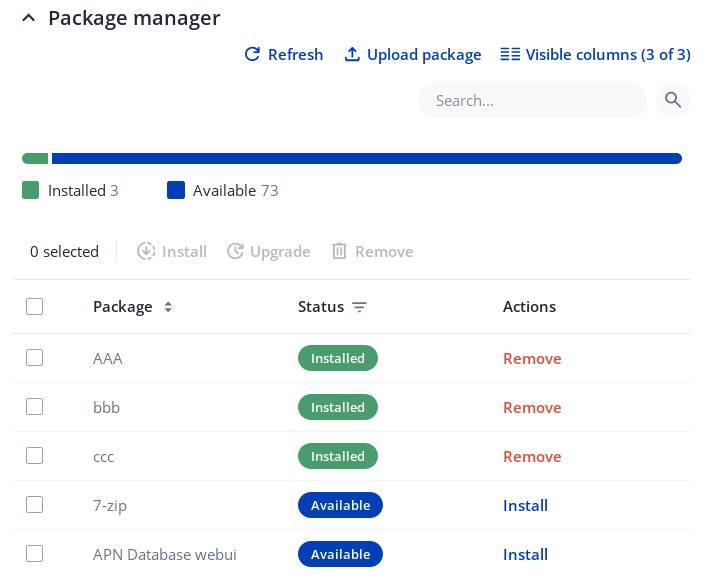Tick the select-all checkbox in header

pyautogui.click(x=35, y=307)
